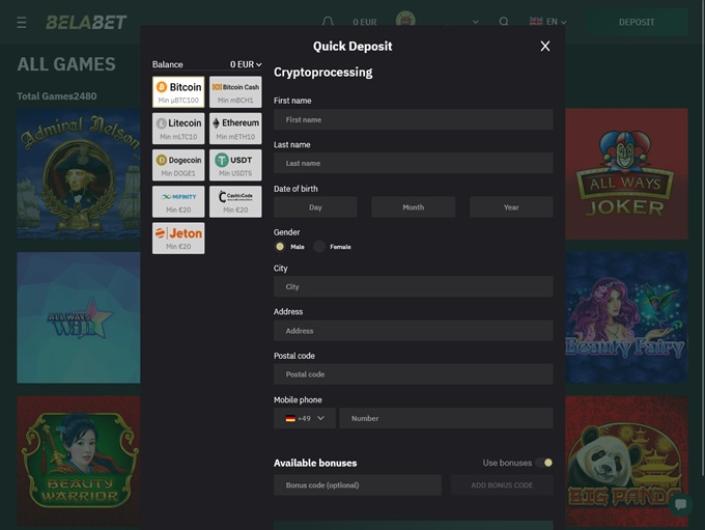
Task: Select USDT payment method
Action: point(235,165)
